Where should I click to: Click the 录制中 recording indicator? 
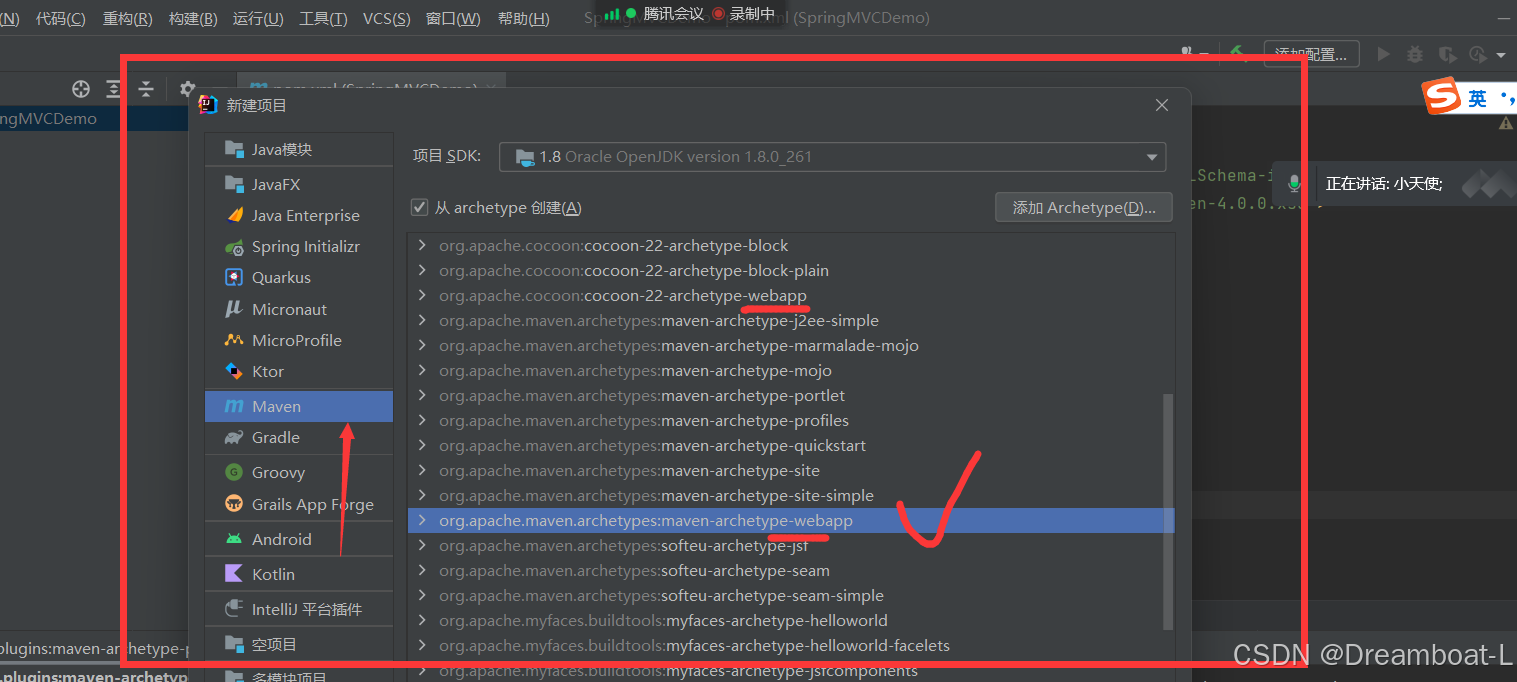coord(744,13)
